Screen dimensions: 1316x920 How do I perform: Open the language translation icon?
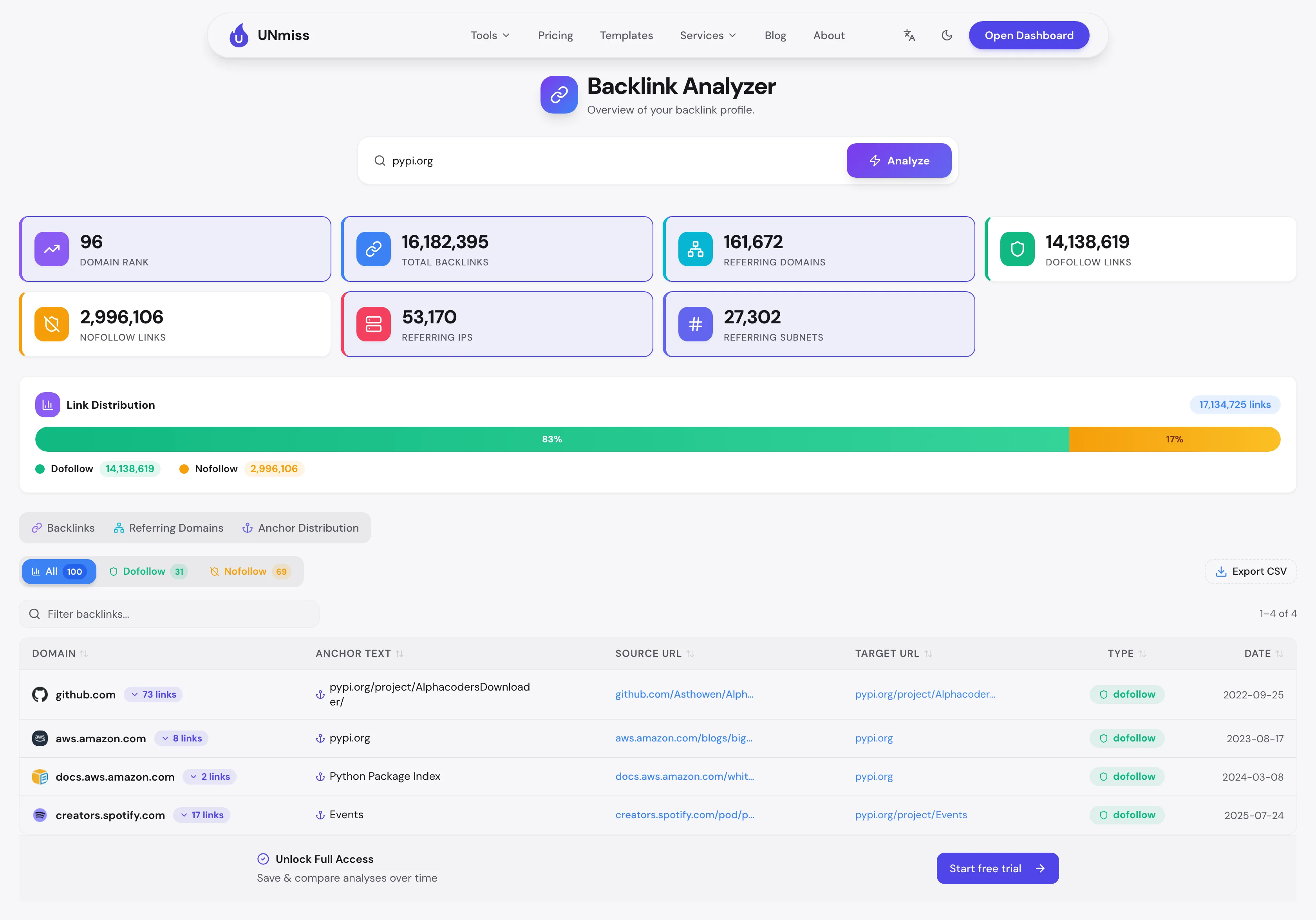click(x=909, y=36)
